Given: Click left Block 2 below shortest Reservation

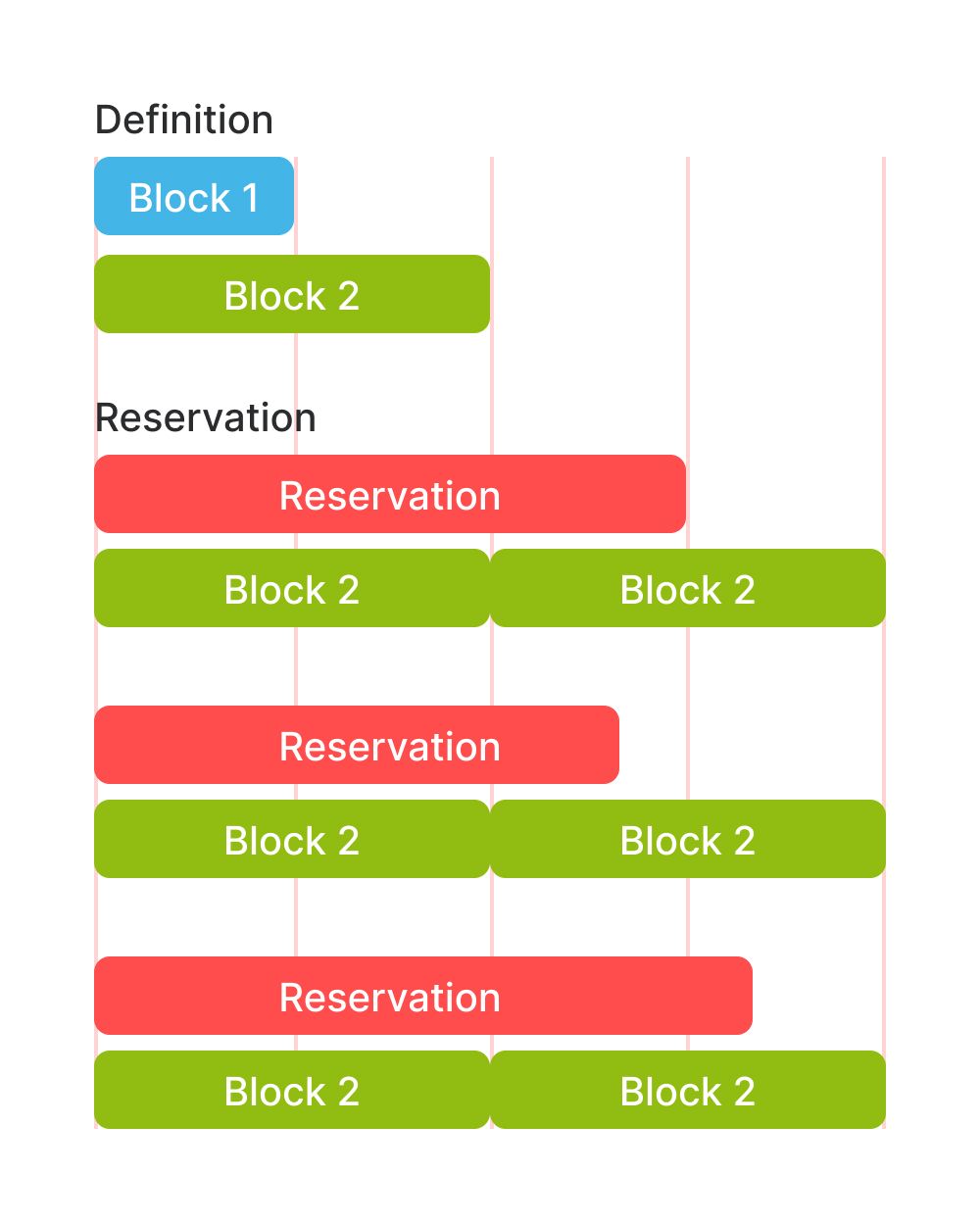Looking at the screenshot, I should pos(292,839).
